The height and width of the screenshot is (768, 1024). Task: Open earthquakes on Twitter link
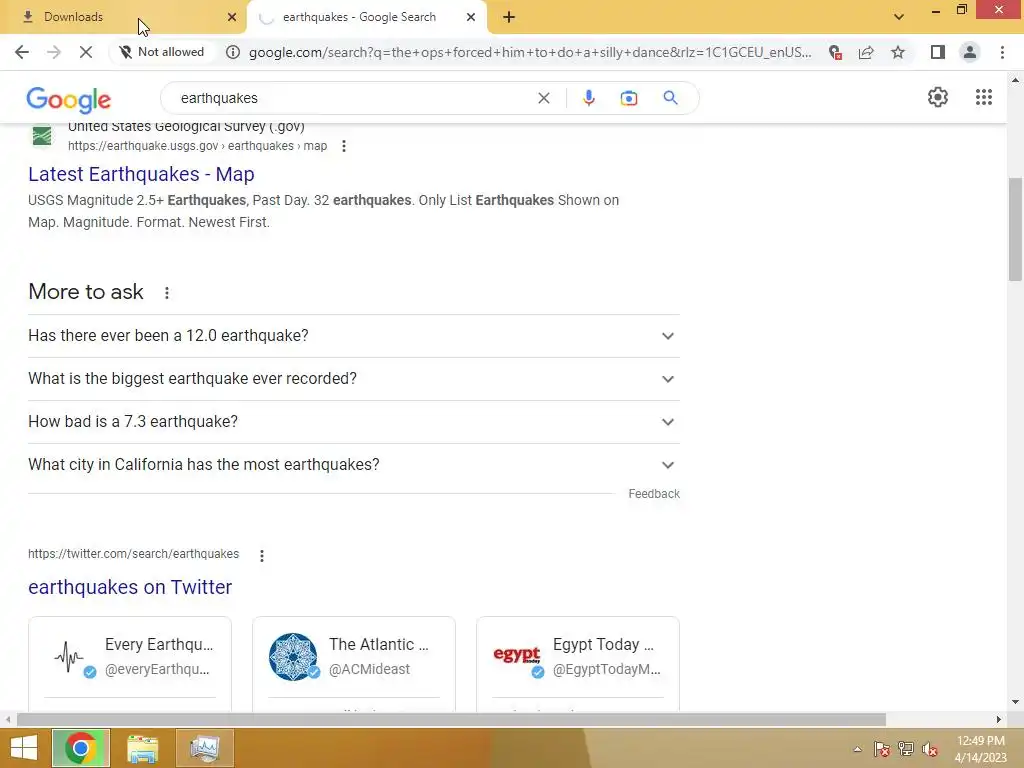130,587
